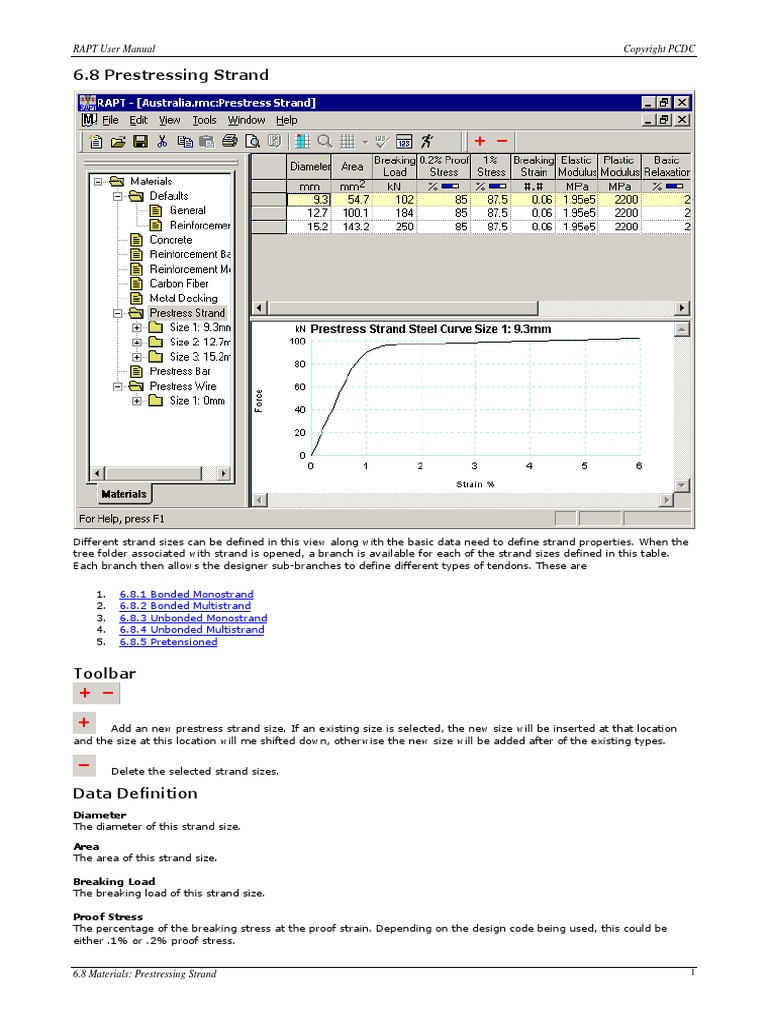Click the breaking load cell 250
The image size is (768, 1024).
(394, 227)
